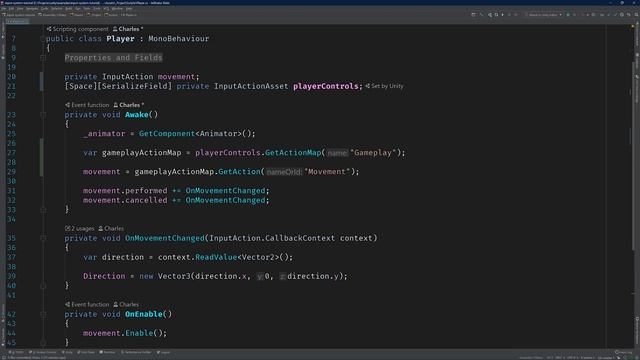Open the Help menu
The height and width of the screenshot is (360, 640).
tap(129, 9)
